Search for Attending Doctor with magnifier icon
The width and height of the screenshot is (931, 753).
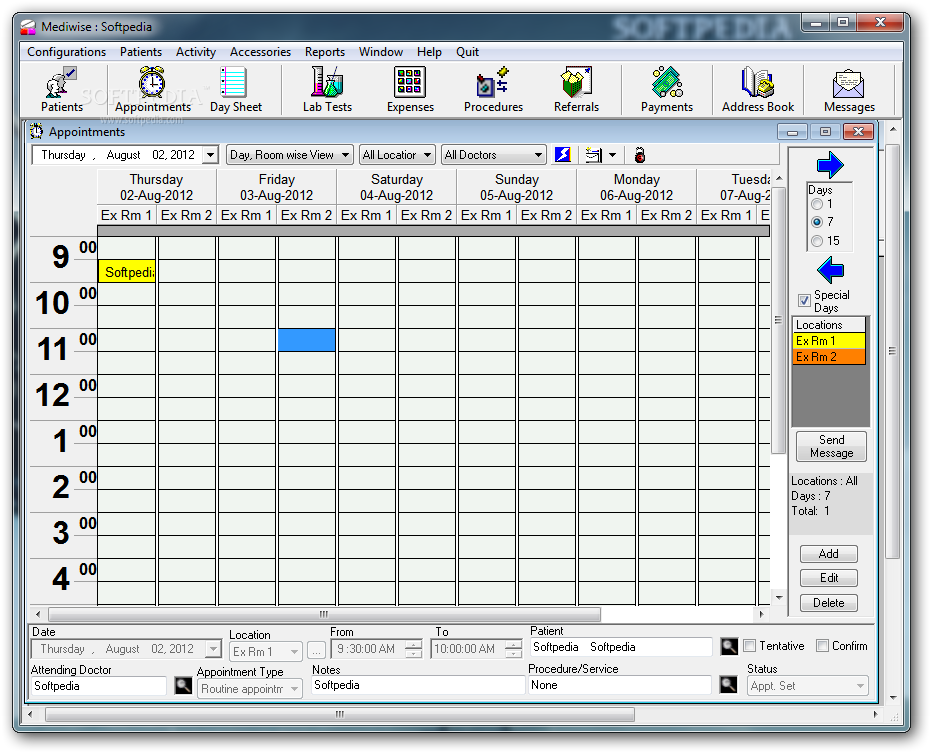click(x=183, y=685)
